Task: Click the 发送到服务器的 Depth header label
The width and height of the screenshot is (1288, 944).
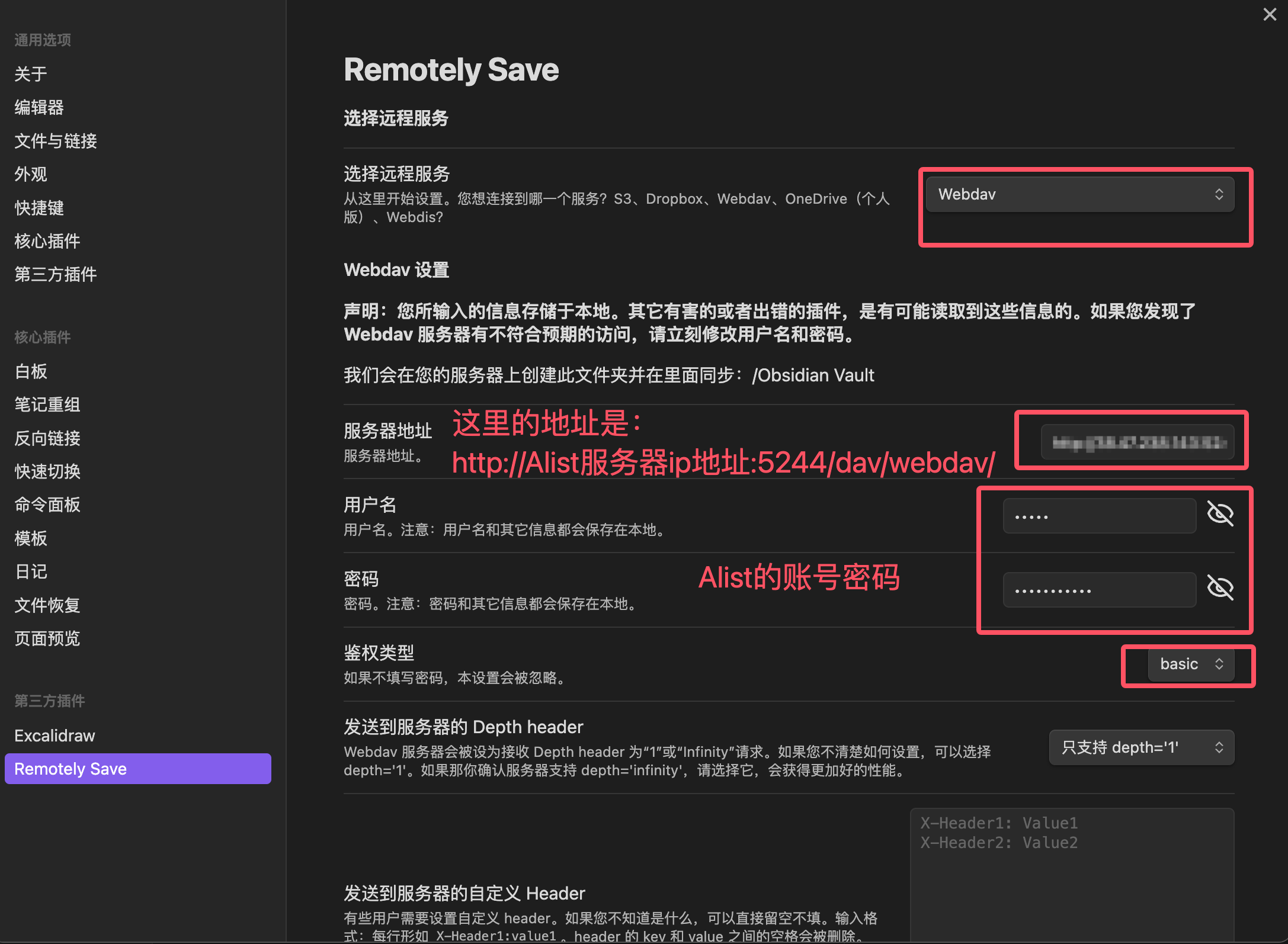Action: point(463,727)
